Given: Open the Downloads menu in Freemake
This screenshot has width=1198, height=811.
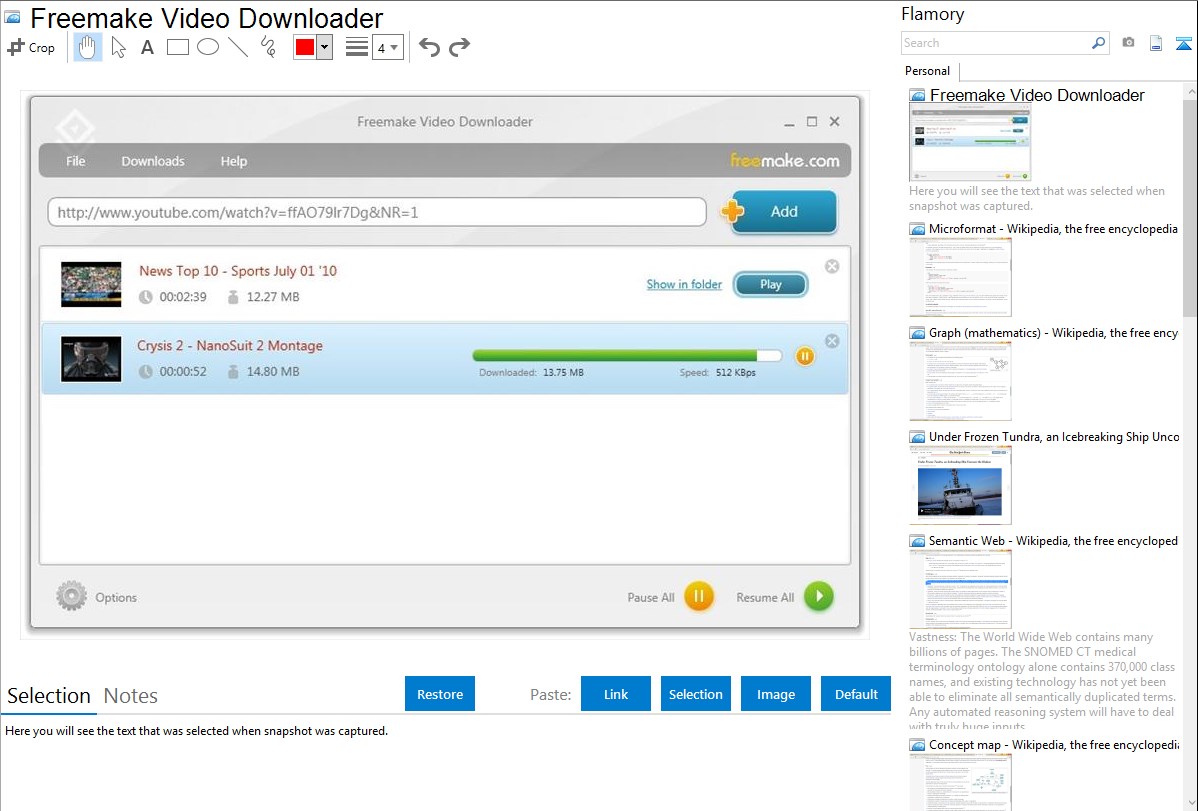Looking at the screenshot, I should [153, 161].
